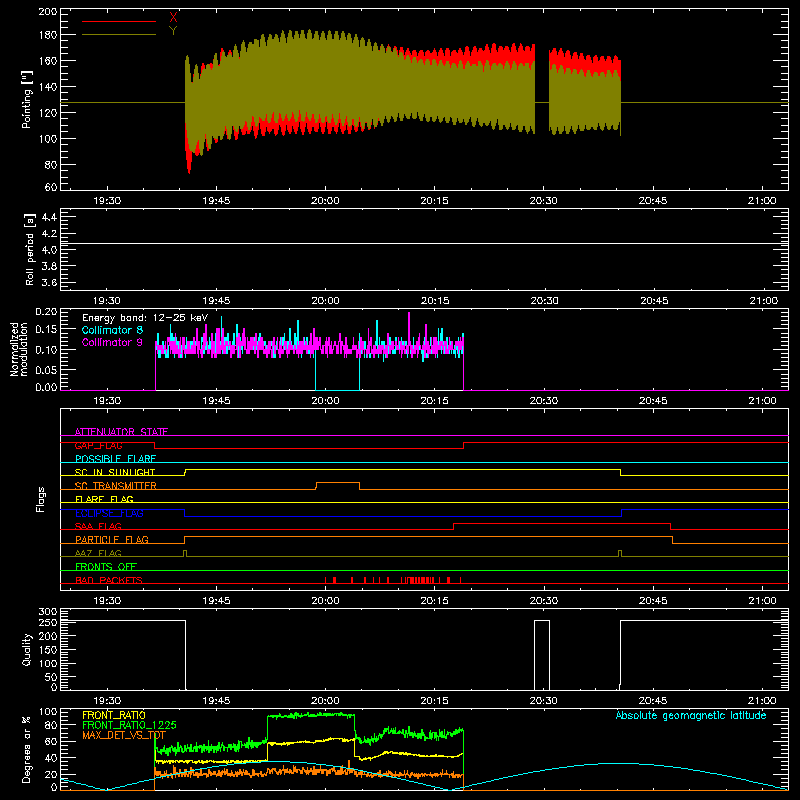Click the 20:15 time label under Roll period plot

[x=435, y=301]
